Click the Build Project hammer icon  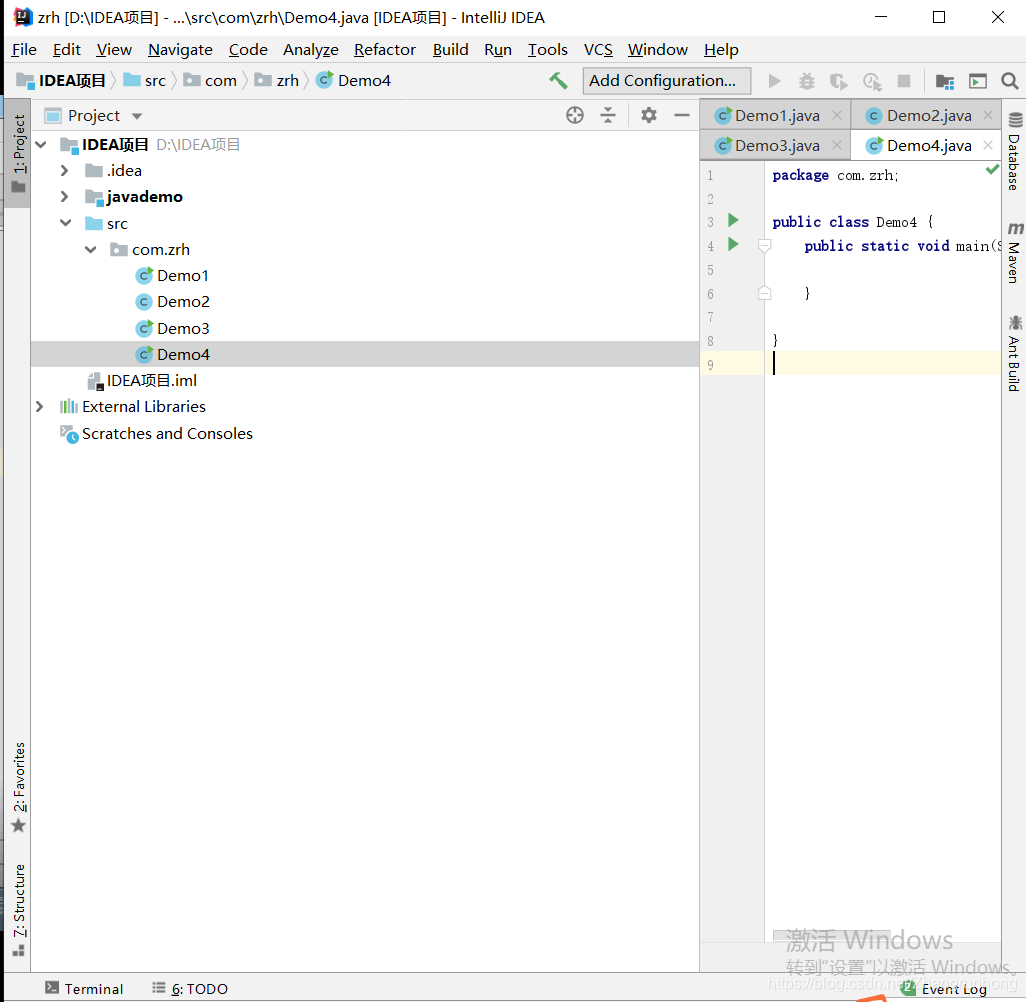pos(558,81)
